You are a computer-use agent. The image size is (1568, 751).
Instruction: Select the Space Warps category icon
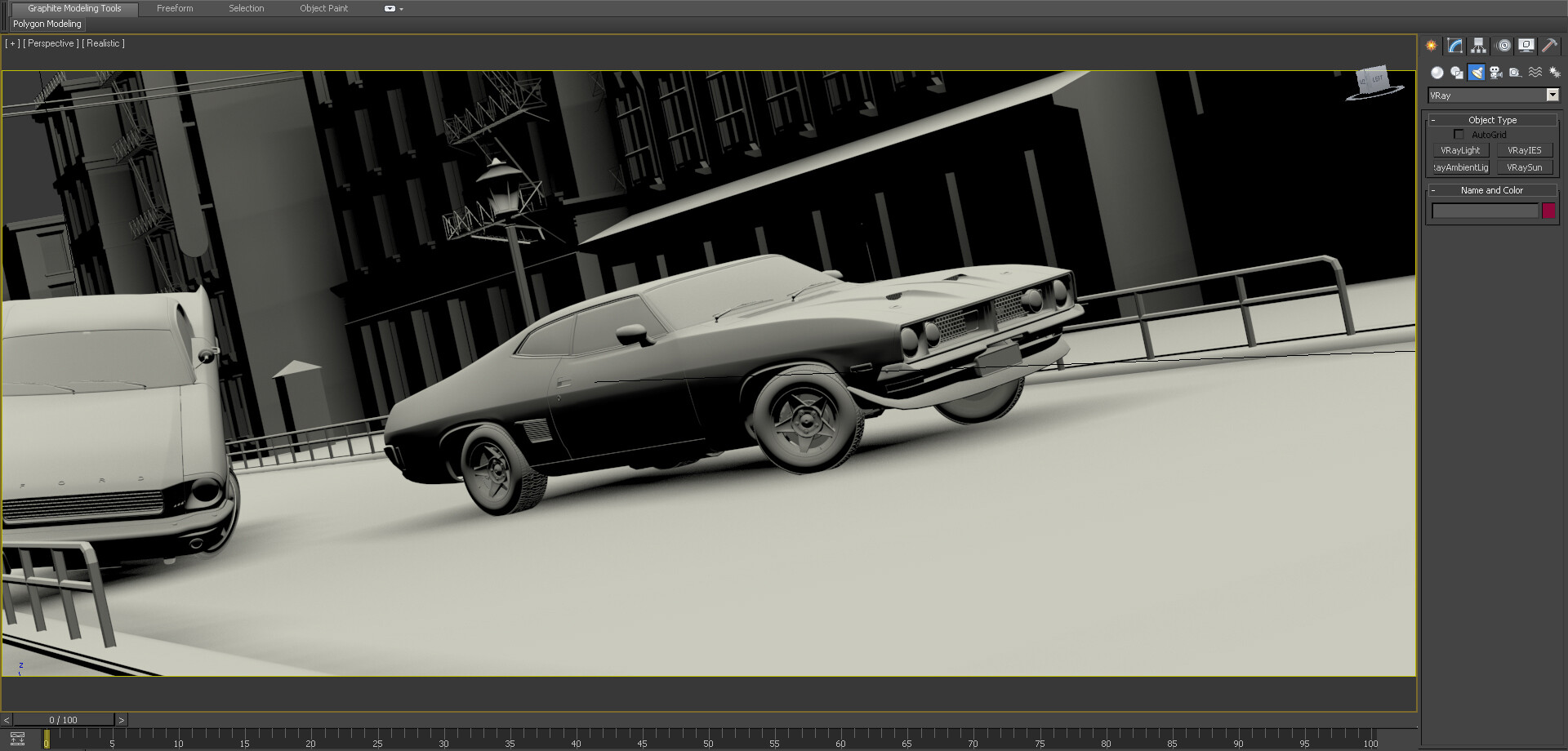1535,73
